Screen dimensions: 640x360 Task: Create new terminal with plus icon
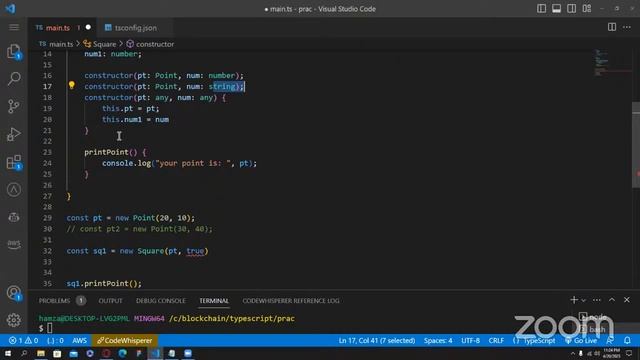click(573, 300)
